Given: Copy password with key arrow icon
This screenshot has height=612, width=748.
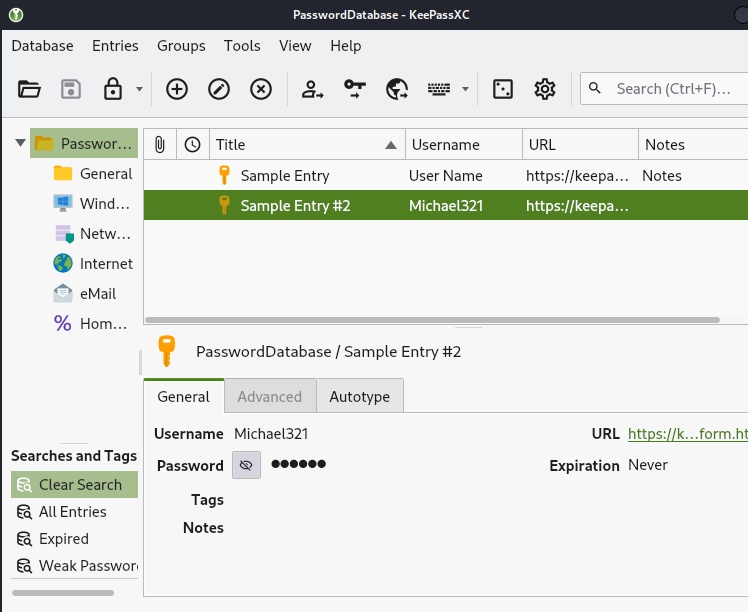Looking at the screenshot, I should pyautogui.click(x=354, y=89).
